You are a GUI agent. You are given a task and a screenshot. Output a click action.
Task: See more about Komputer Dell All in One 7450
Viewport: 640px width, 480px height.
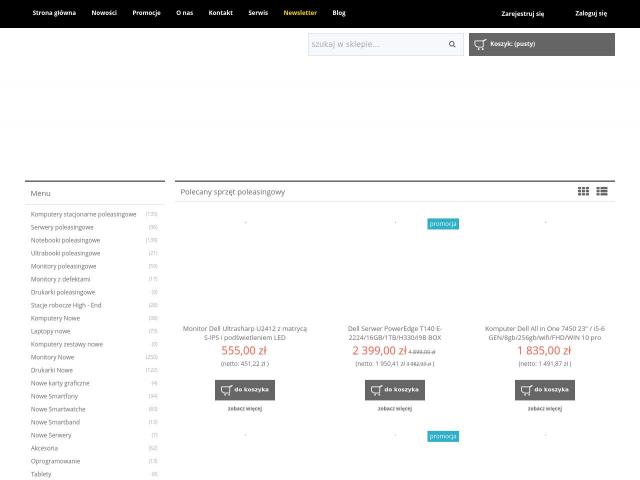tap(545, 408)
